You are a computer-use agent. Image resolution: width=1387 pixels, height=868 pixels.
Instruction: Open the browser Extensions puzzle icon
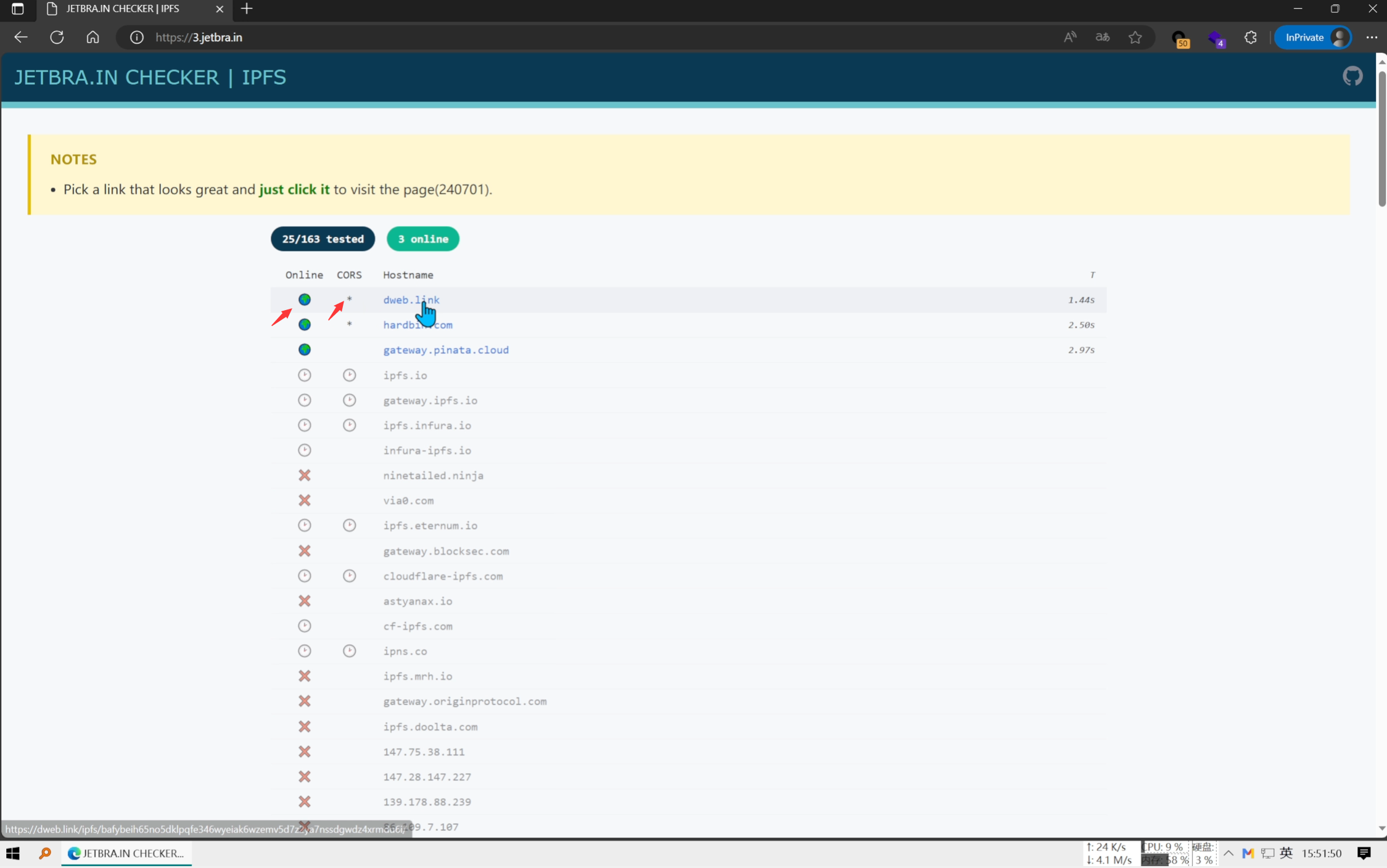pos(1250,37)
